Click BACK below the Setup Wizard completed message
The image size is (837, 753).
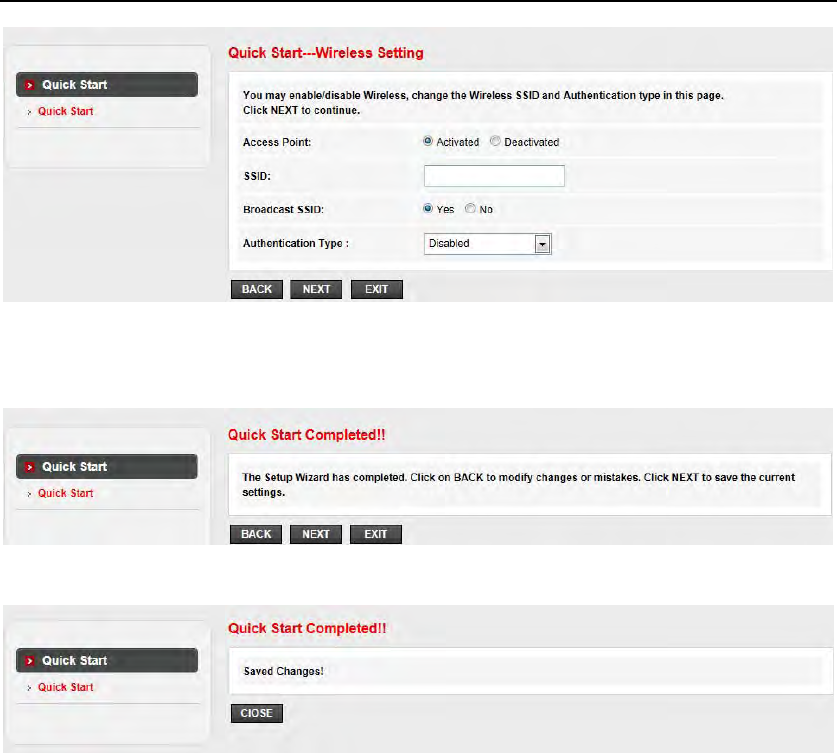point(256,534)
